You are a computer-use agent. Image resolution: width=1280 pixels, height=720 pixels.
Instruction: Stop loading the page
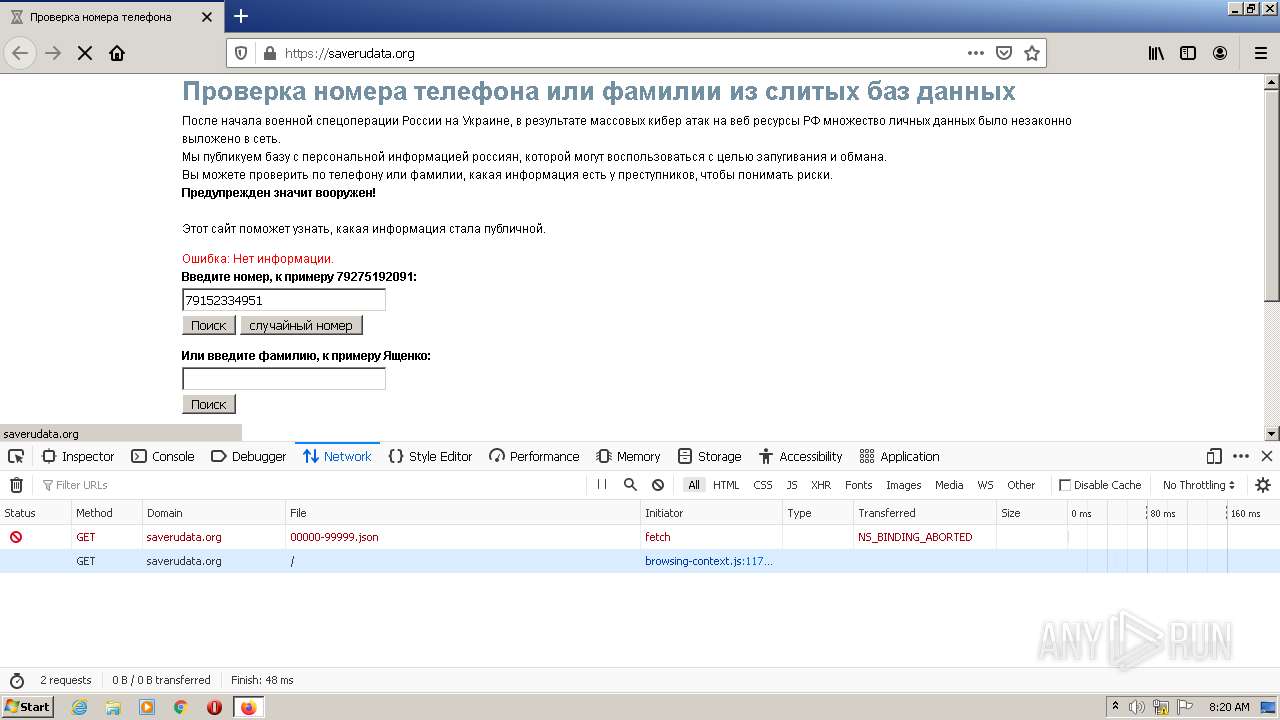click(85, 53)
